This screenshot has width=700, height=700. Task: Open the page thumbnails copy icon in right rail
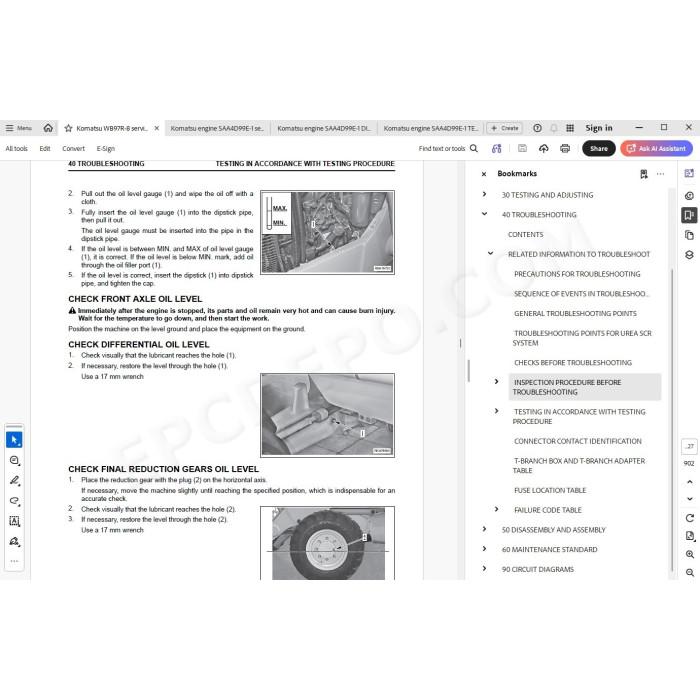pos(689,235)
